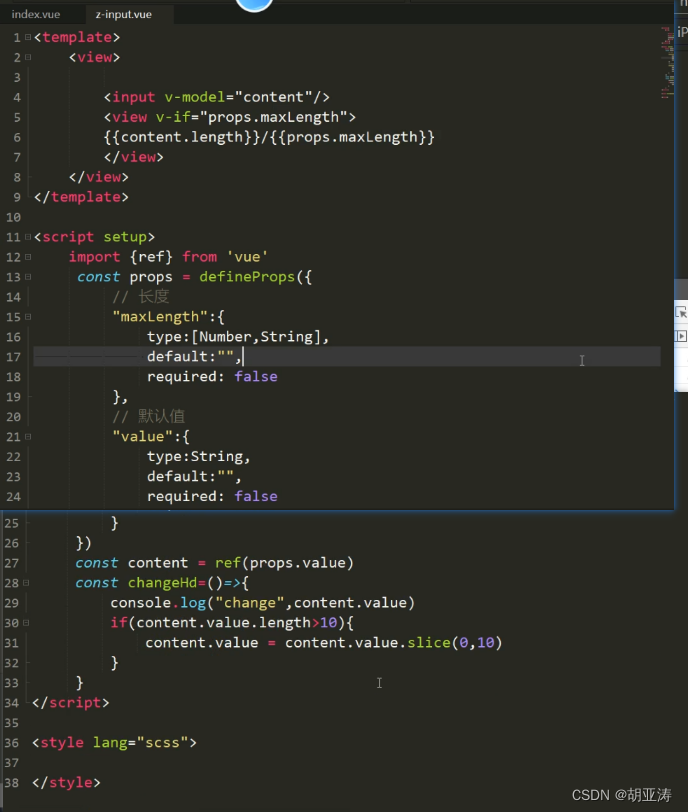The height and width of the screenshot is (812, 688).
Task: Click line number 27 in the gutter
Action: pyautogui.click(x=11, y=563)
